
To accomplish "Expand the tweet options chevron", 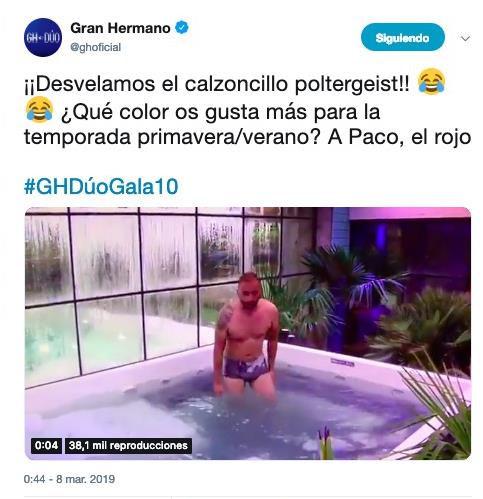I will click(x=465, y=38).
